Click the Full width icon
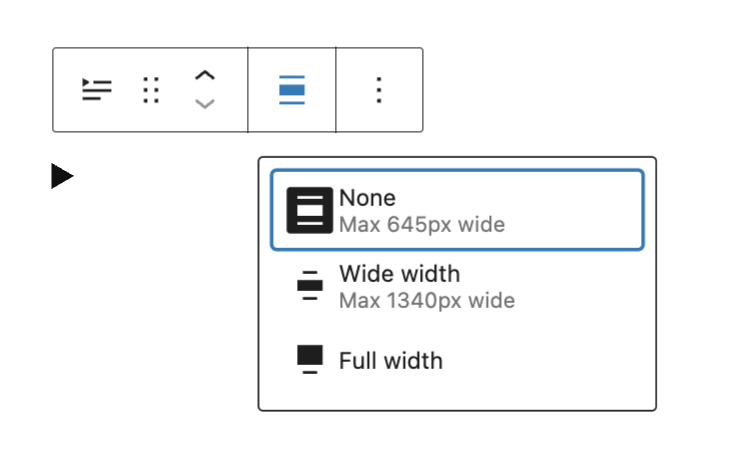 [310, 360]
